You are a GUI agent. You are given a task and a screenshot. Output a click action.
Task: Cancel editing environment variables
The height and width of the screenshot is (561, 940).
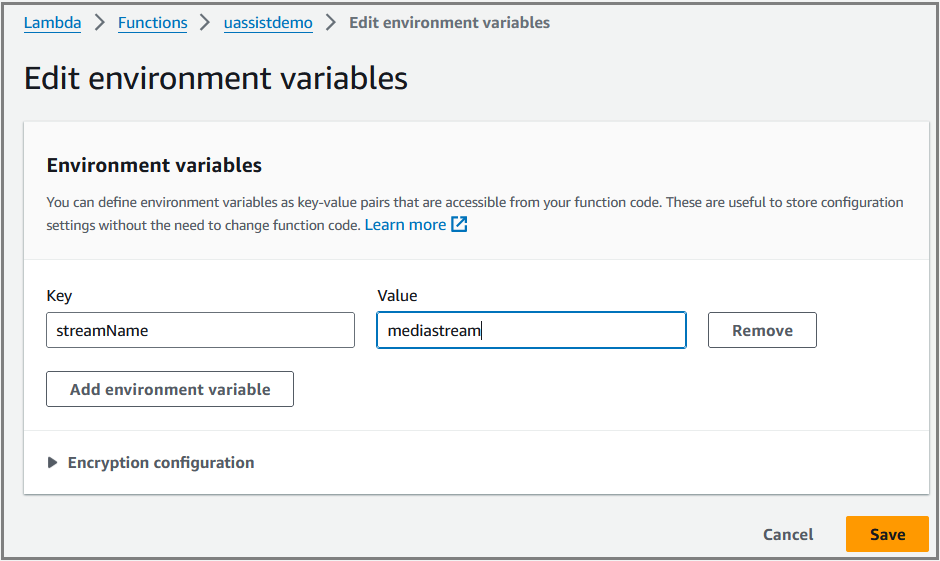(788, 534)
